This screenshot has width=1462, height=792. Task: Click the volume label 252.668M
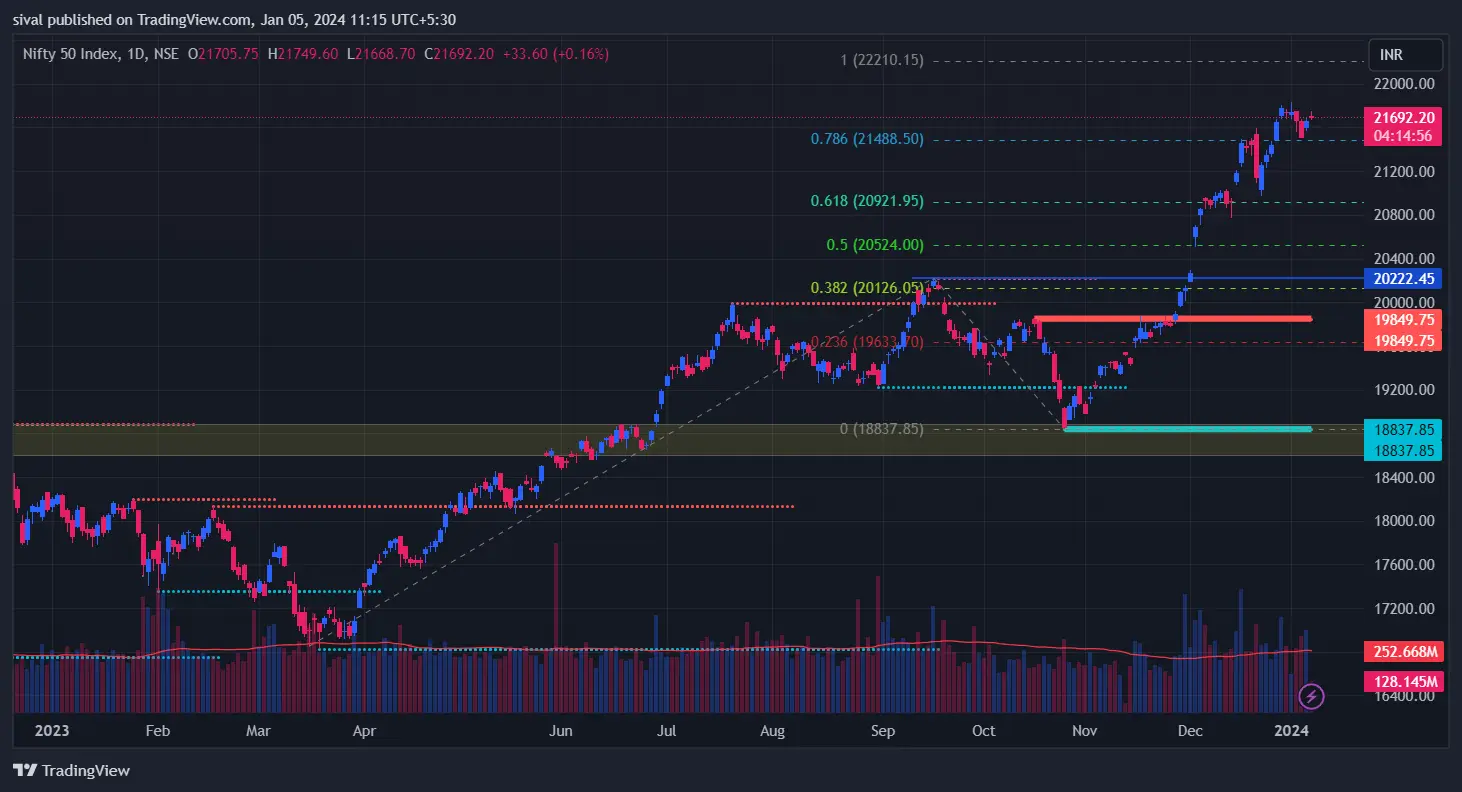(x=1403, y=652)
